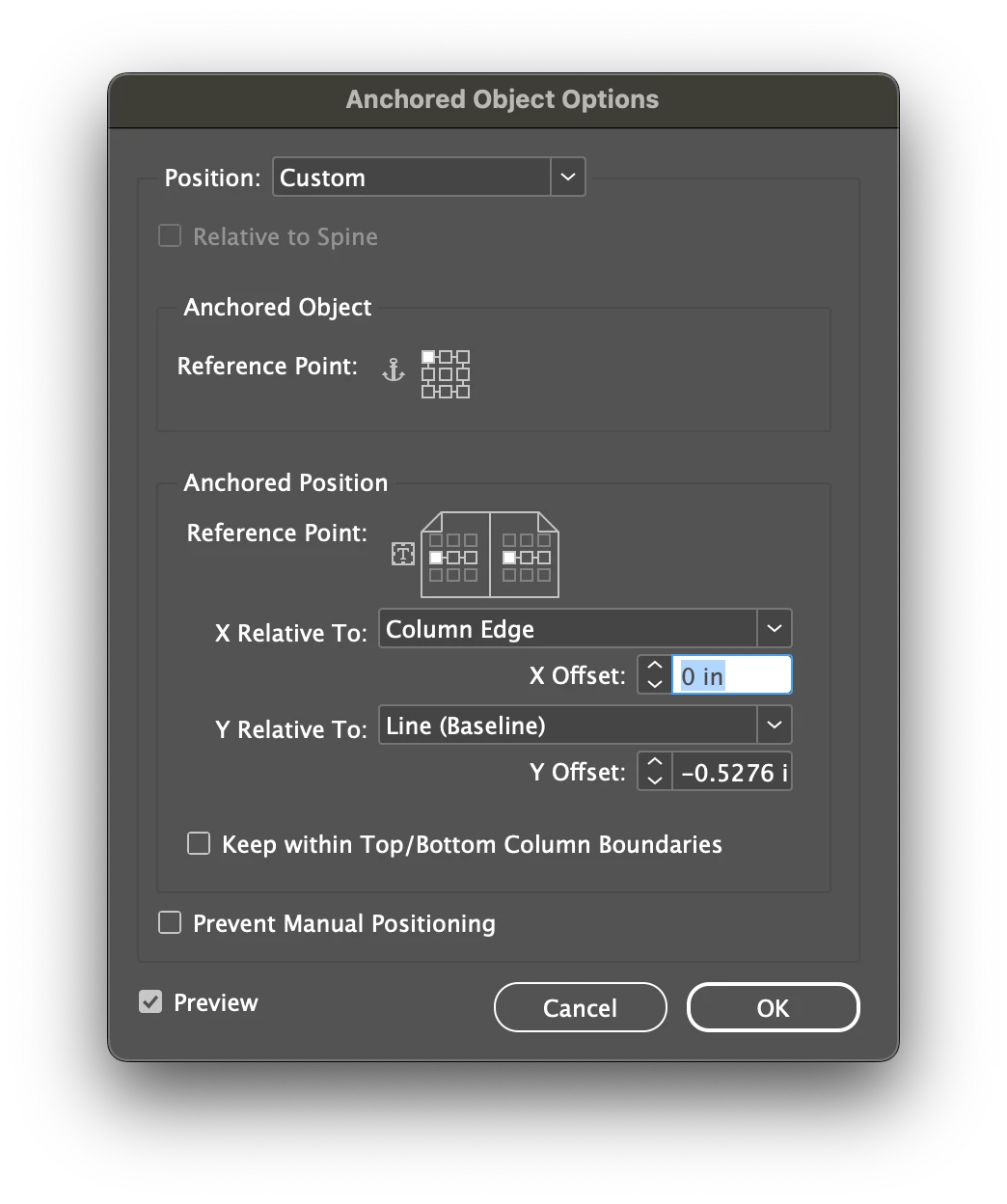Select right-page middle-right Anchored Position point

coord(544,558)
